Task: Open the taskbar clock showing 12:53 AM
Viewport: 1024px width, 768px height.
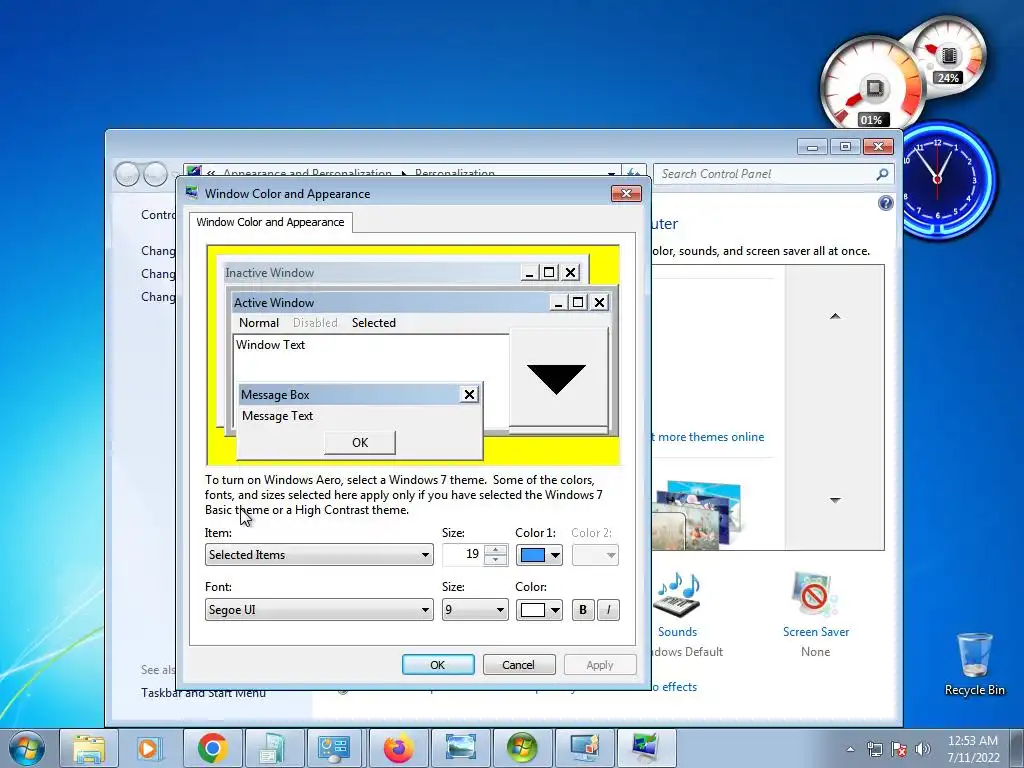Action: 973,749
